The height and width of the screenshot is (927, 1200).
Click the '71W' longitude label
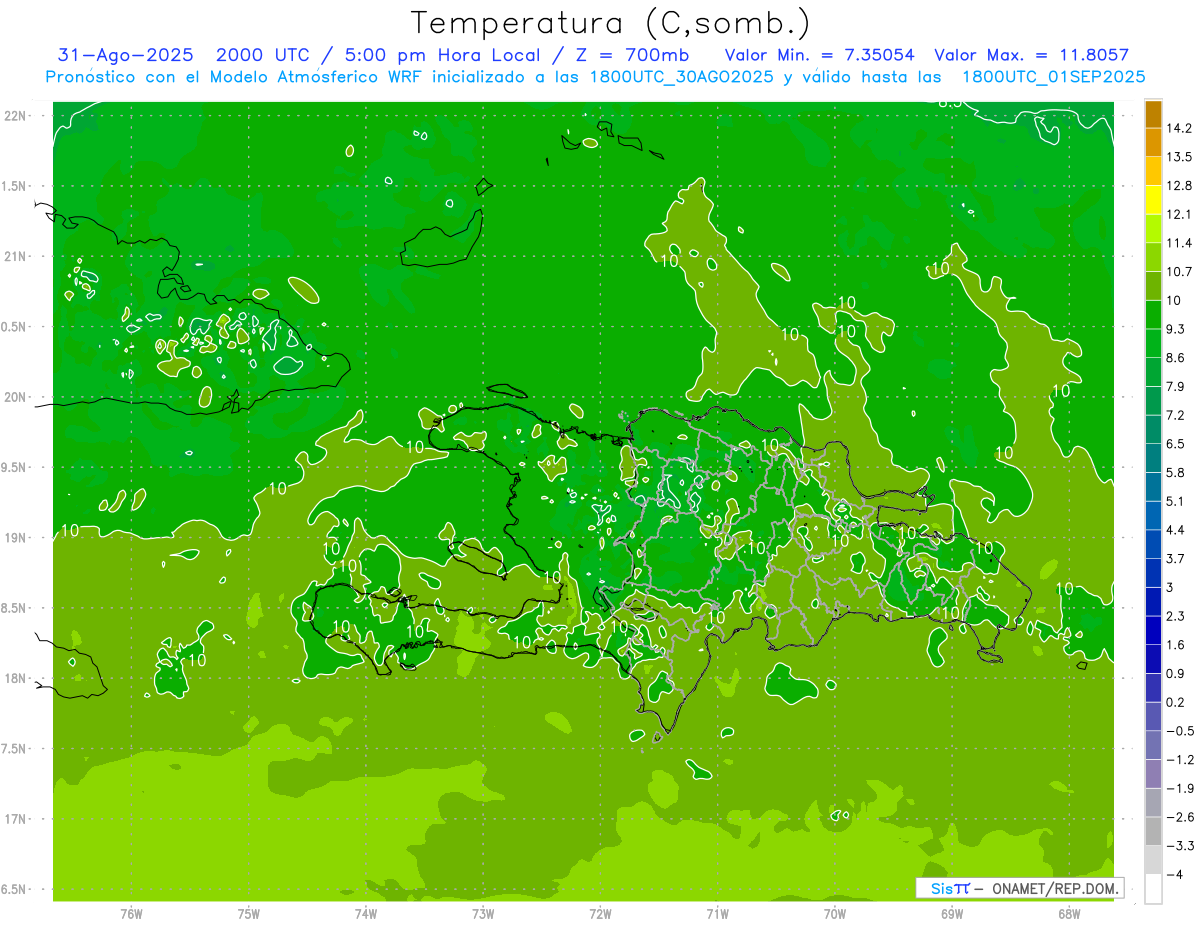pos(717,914)
